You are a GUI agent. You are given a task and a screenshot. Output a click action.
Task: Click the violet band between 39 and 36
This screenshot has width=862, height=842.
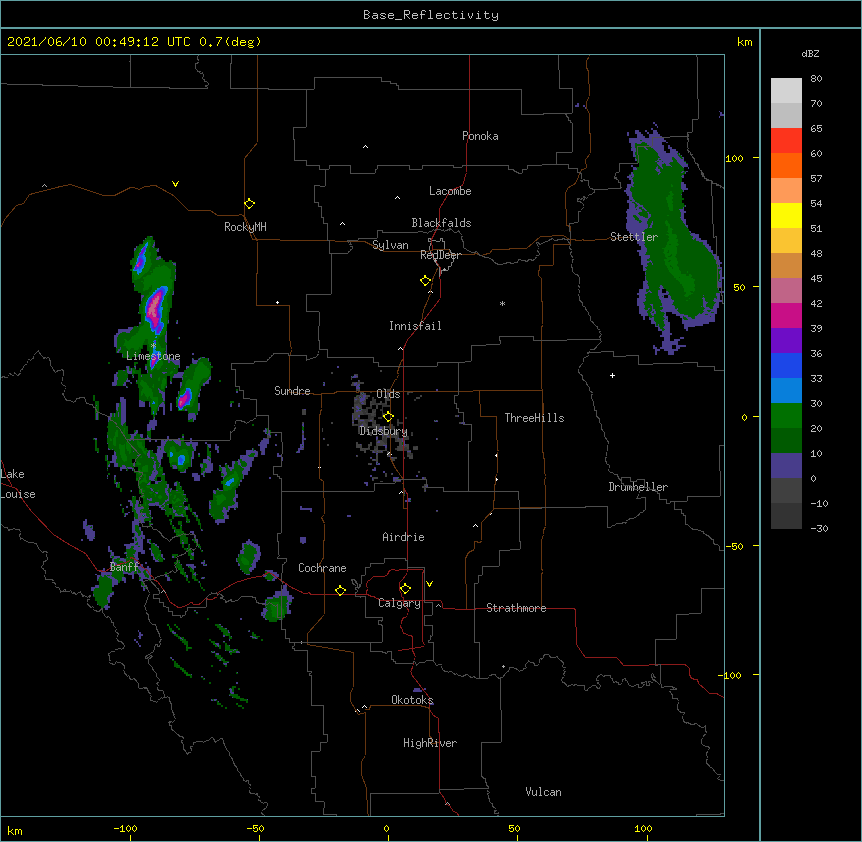click(786, 341)
